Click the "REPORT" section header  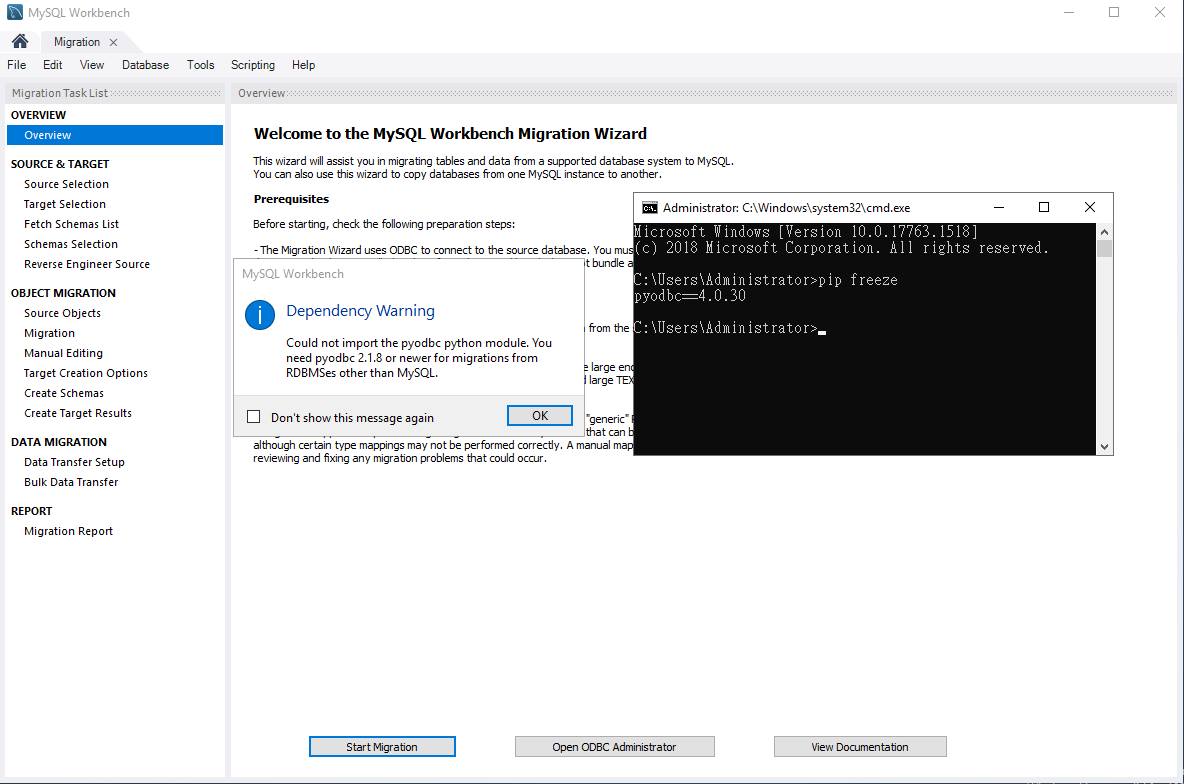point(32,511)
